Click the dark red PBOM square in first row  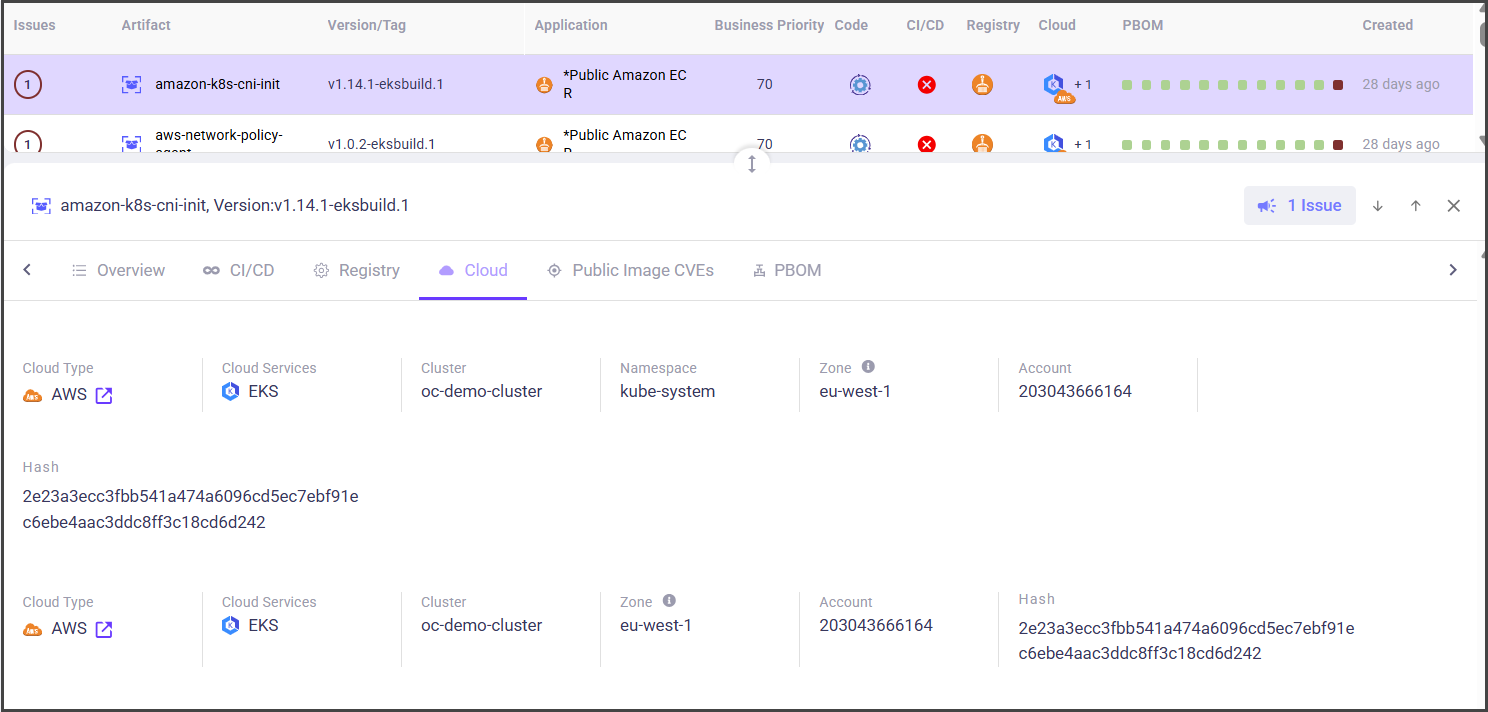(x=1338, y=85)
